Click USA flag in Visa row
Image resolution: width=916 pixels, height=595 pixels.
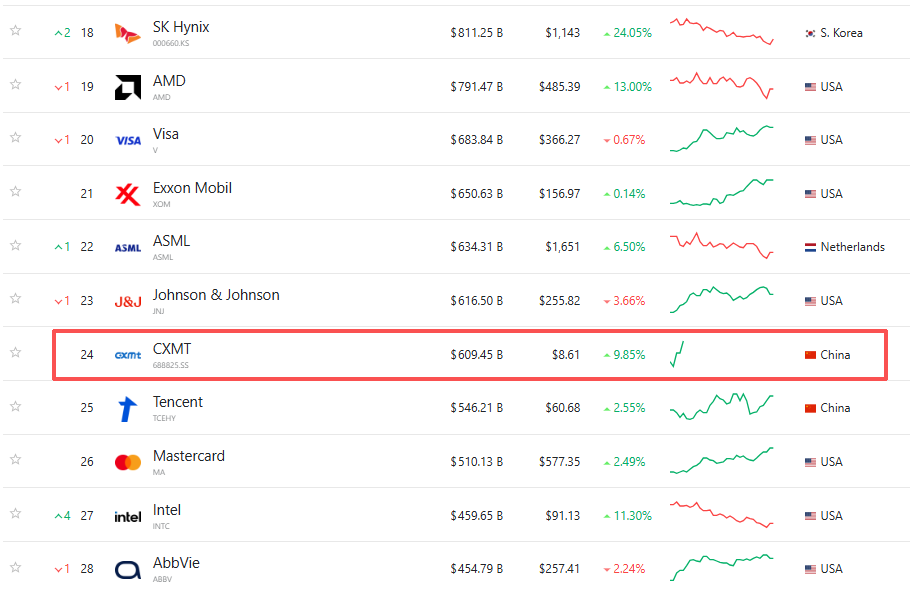(810, 140)
